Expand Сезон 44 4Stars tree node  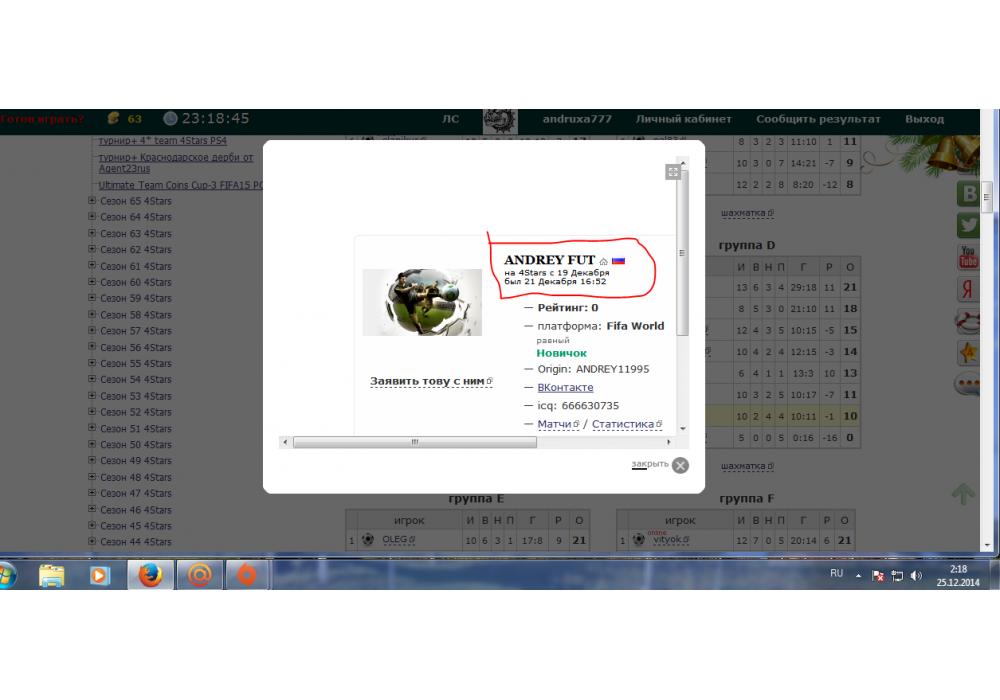[92, 541]
